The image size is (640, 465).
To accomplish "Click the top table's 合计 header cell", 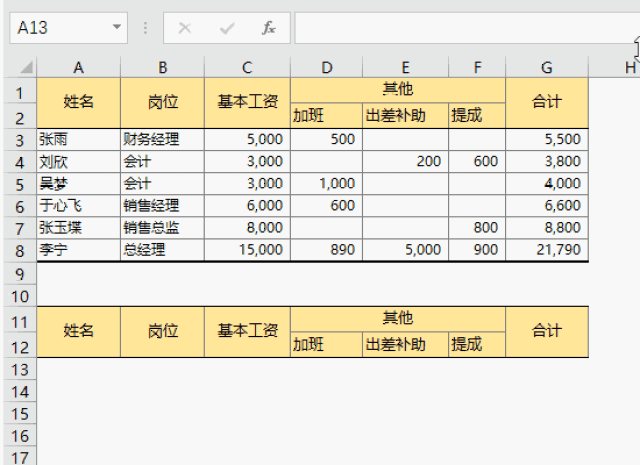I will point(547,102).
